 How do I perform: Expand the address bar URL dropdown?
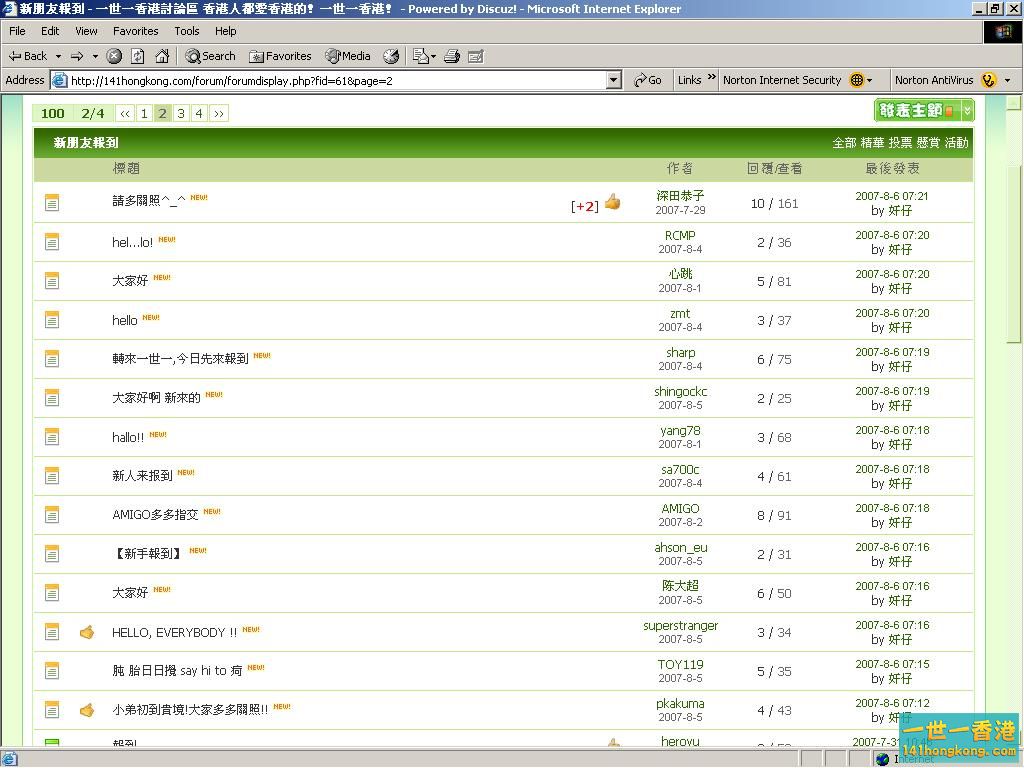(x=614, y=80)
